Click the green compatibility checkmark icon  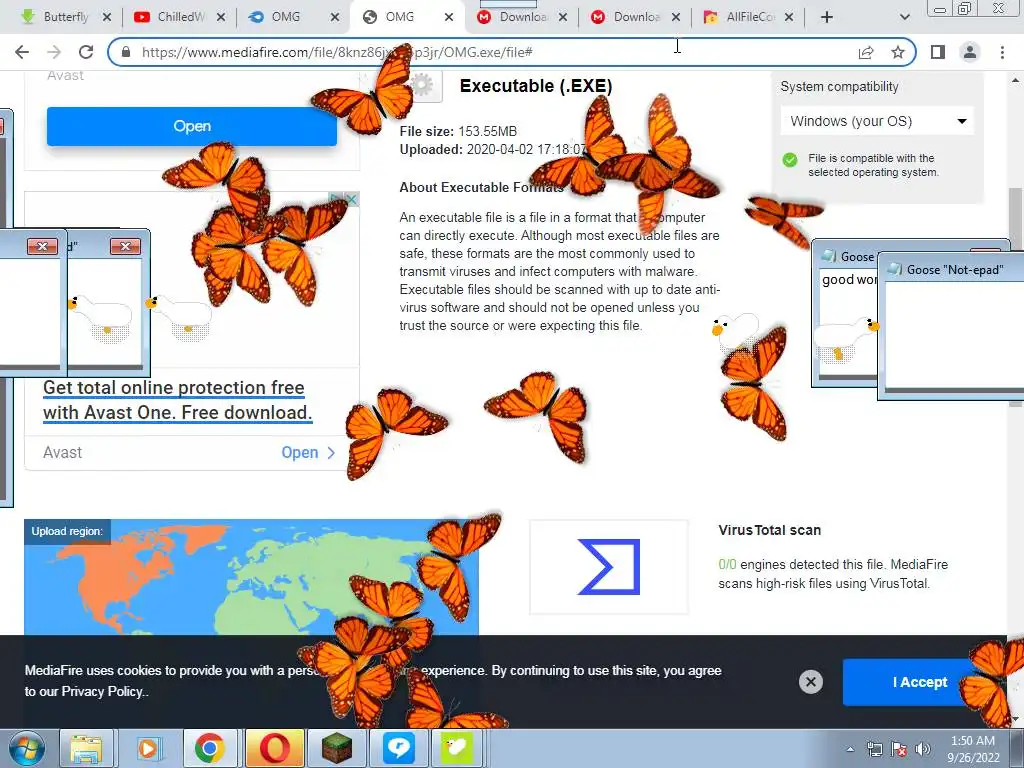point(790,159)
